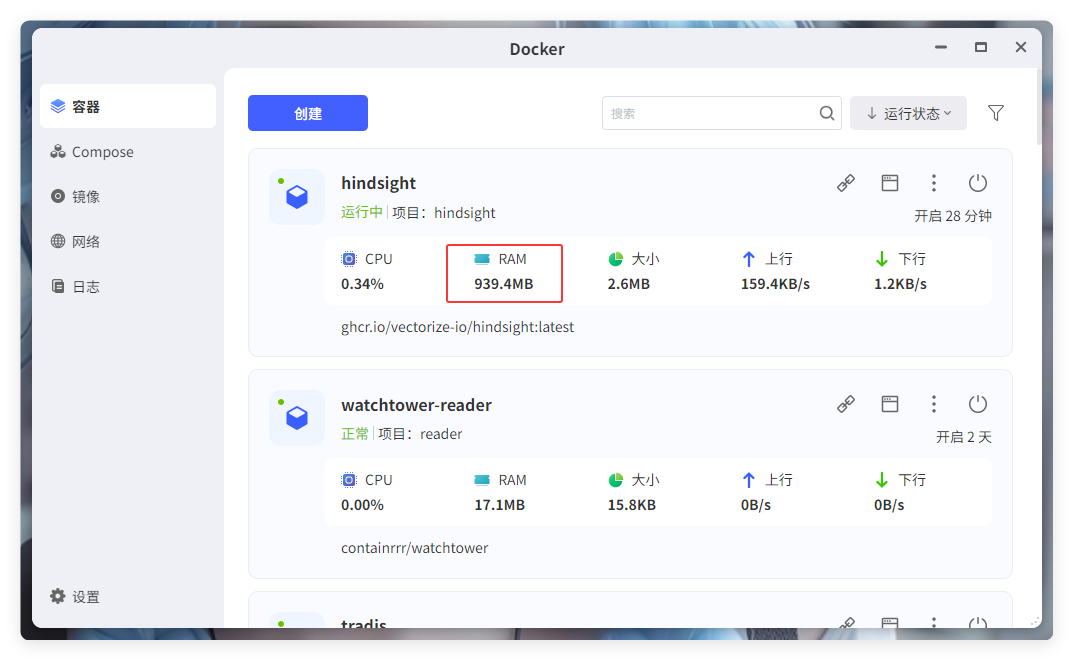1073x660 pixels.
Task: Click the link icon for watchtower-reader
Action: [x=846, y=404]
